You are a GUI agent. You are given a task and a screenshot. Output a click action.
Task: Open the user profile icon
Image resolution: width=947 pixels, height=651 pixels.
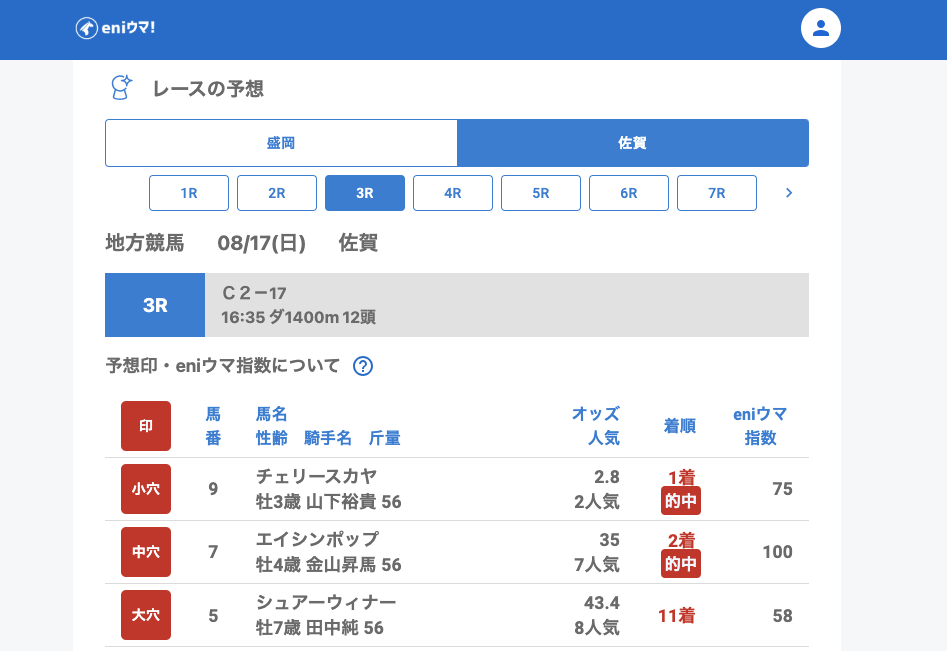pos(820,28)
